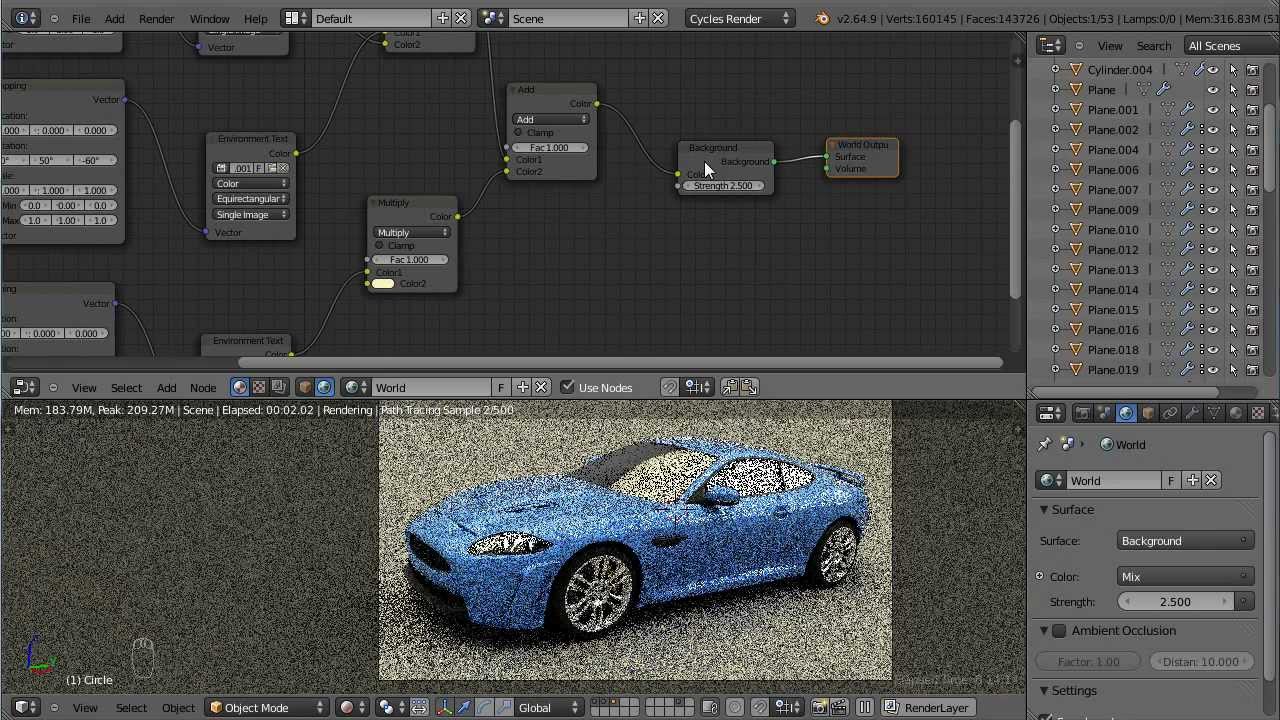The image size is (1280, 720).
Task: Open the 3D viewport Object menu
Action: tap(178, 708)
